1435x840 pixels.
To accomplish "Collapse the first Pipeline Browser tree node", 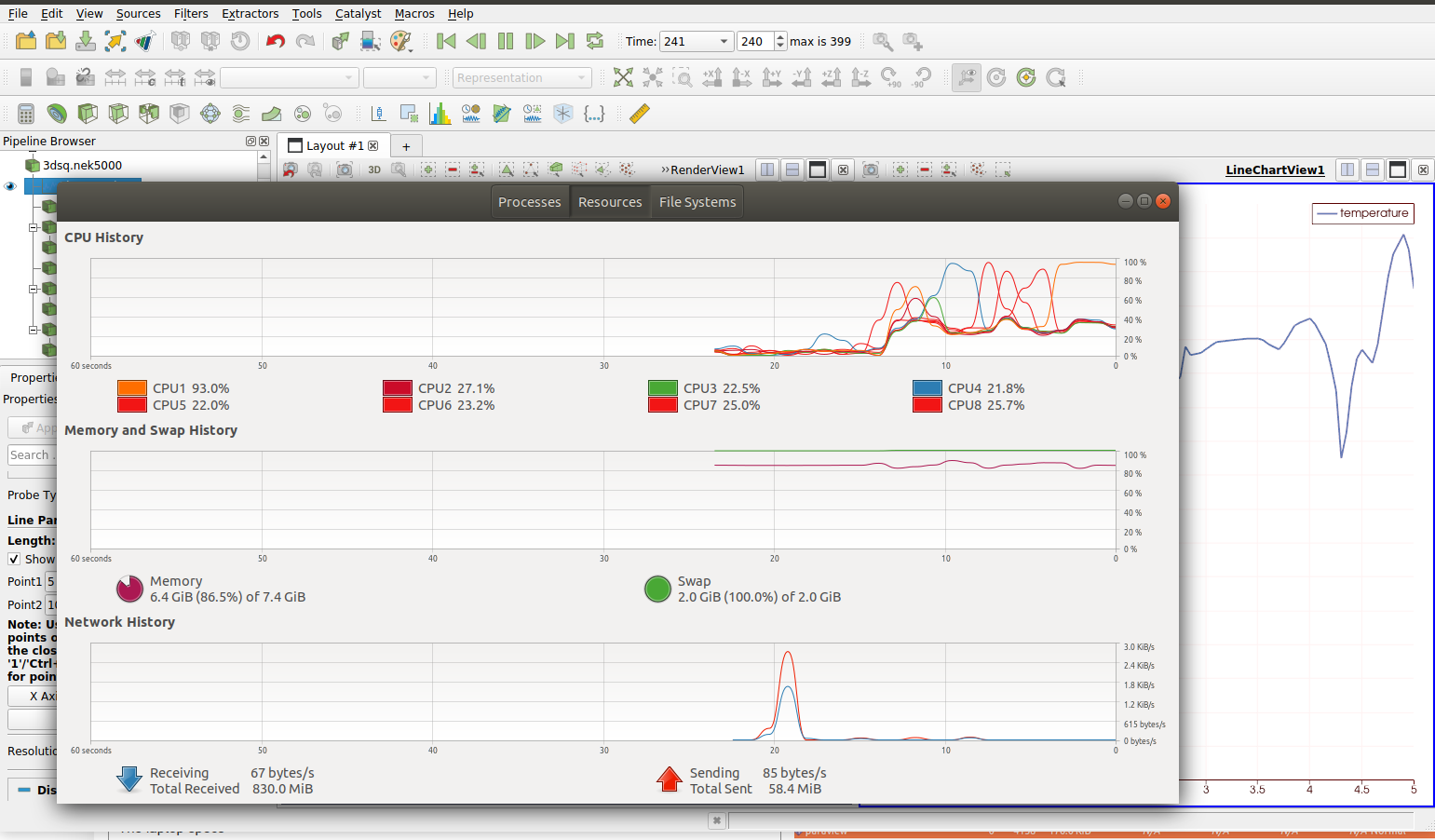I will tap(33, 227).
